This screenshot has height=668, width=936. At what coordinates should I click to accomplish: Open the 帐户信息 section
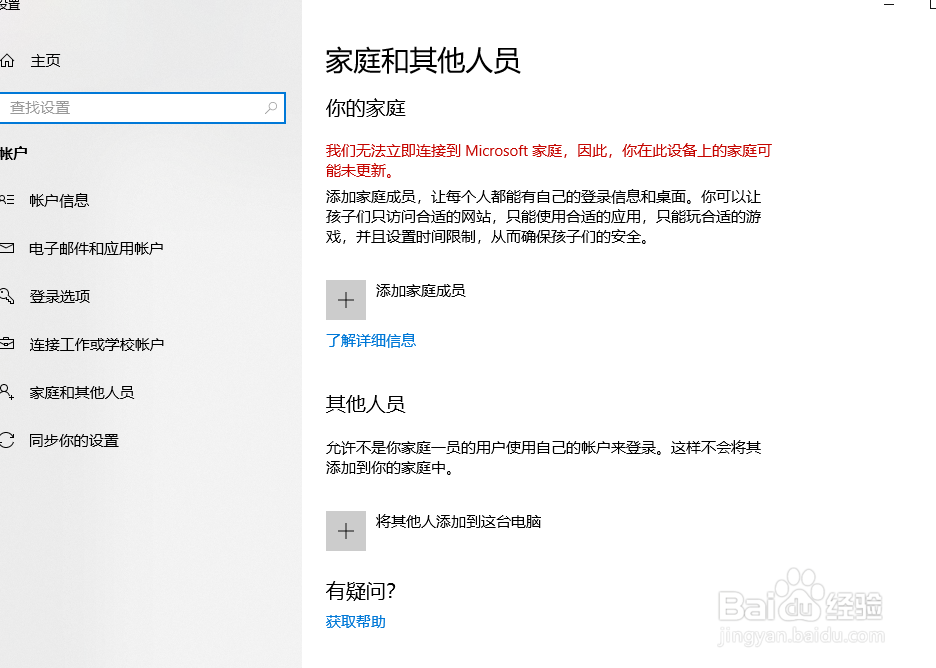pyautogui.click(x=59, y=201)
